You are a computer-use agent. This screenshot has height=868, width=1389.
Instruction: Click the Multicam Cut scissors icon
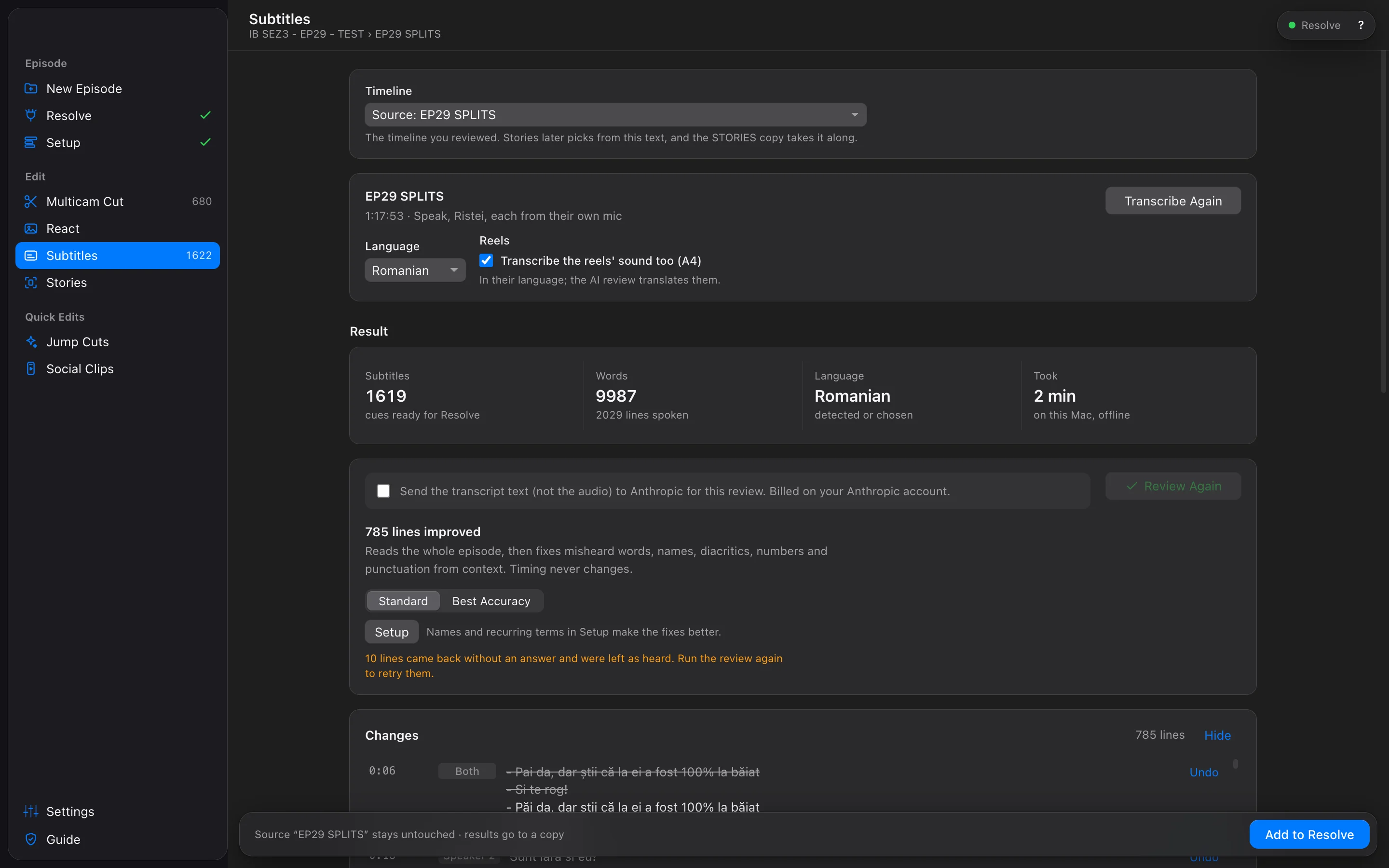pos(31,202)
